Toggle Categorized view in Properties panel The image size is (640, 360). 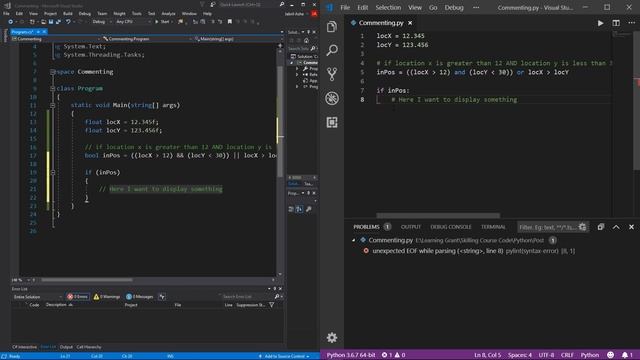291,209
